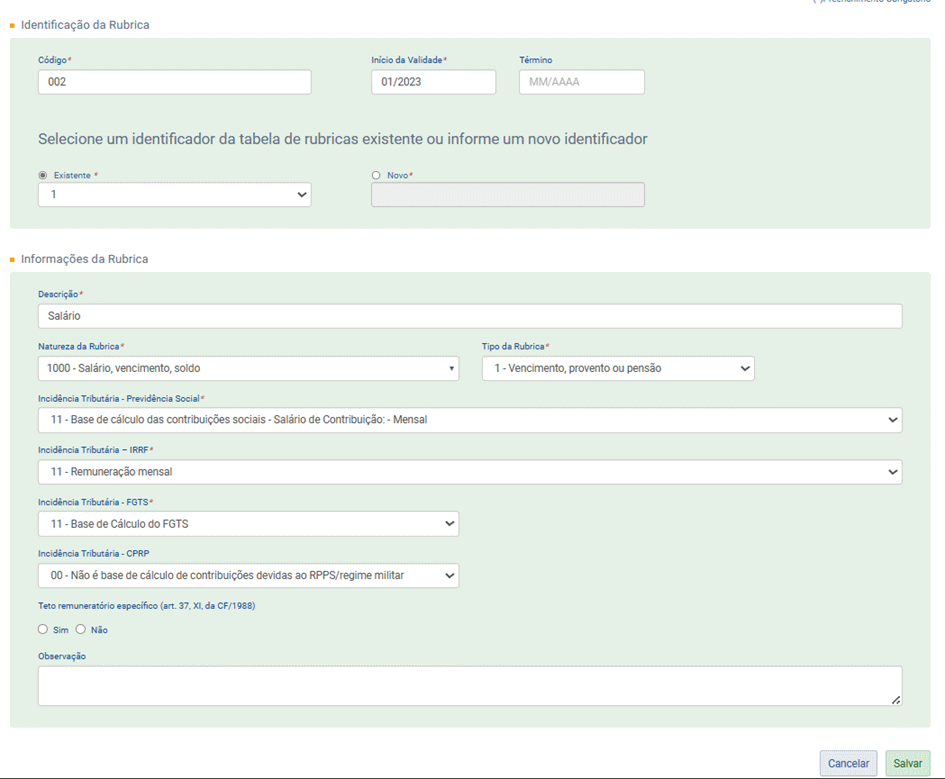Select the Novo radio button
Screen dimensions: 945x779
point(376,176)
